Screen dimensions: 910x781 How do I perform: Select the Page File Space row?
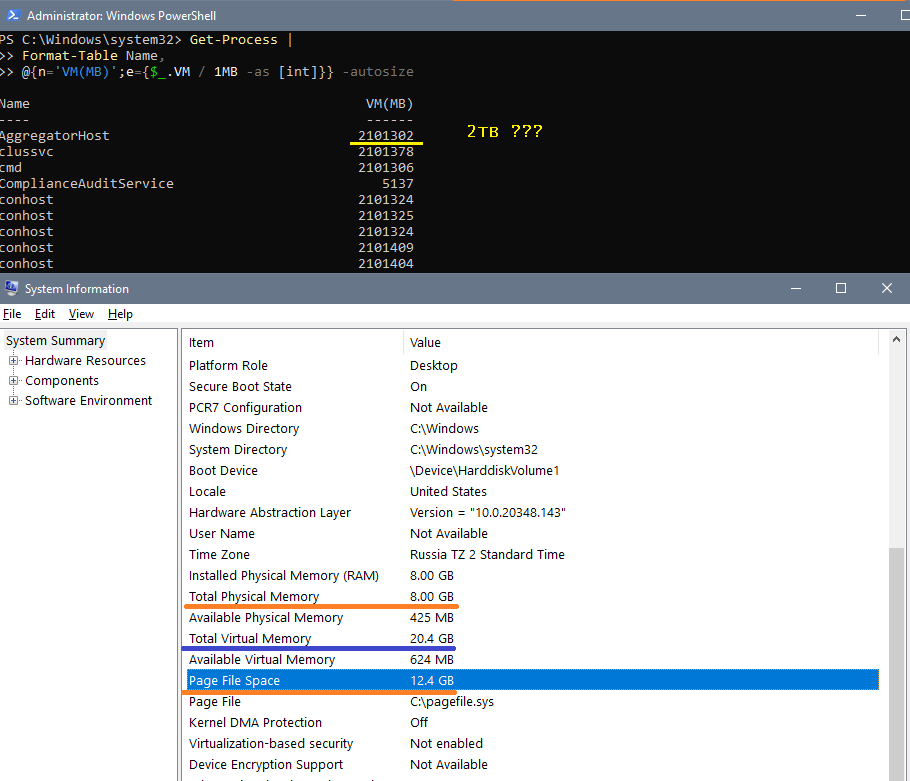(x=234, y=681)
